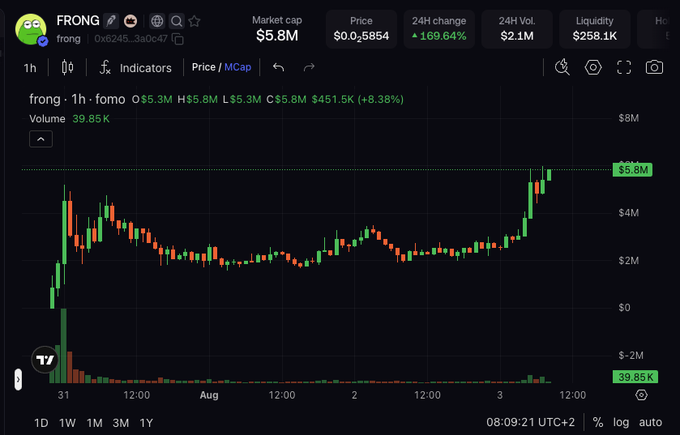The height and width of the screenshot is (435, 680).
Task: Click the Liquidity $258.1K card
Action: point(595,29)
